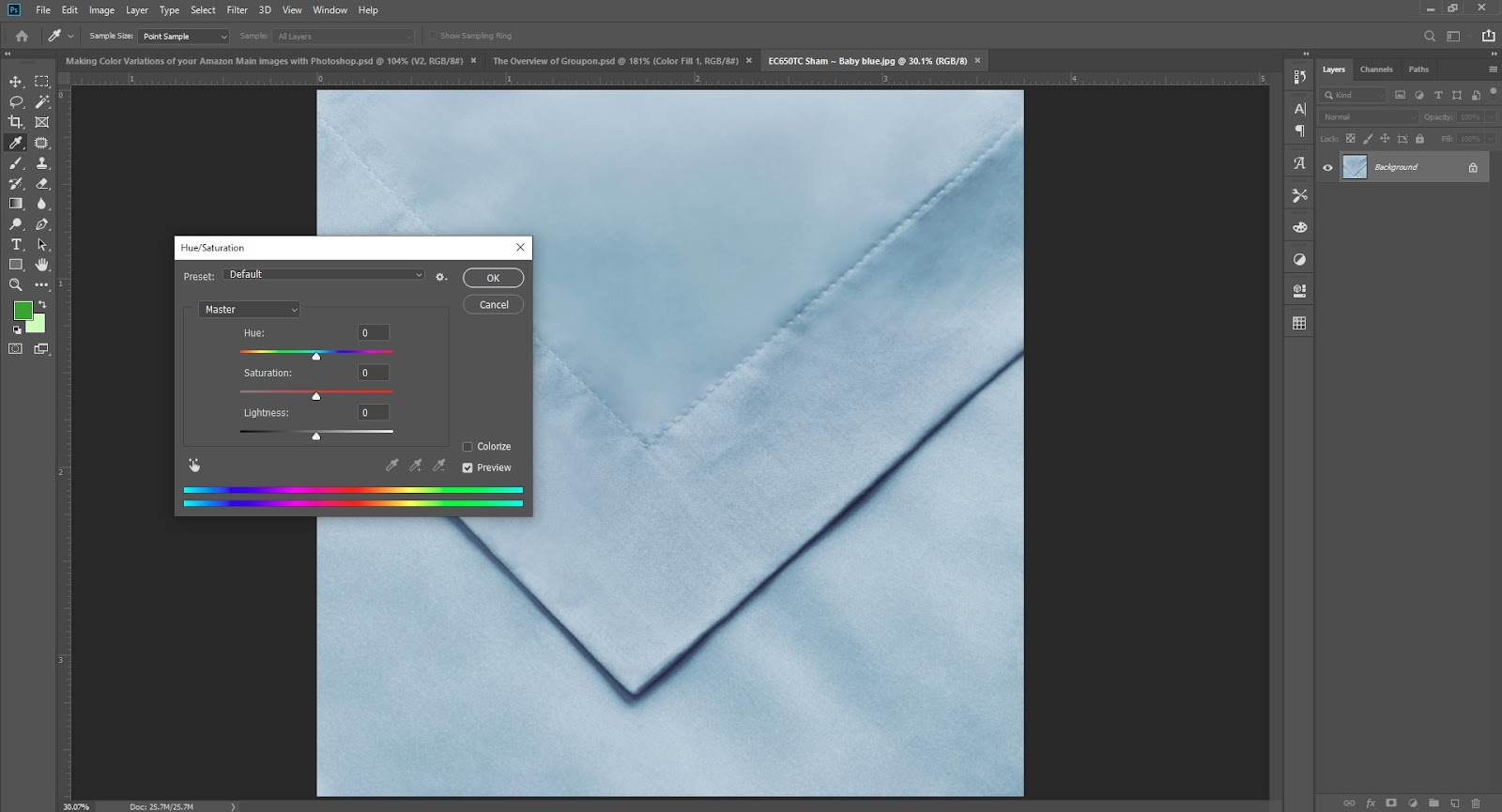Select the Zoom tool in toolbar

click(x=16, y=284)
